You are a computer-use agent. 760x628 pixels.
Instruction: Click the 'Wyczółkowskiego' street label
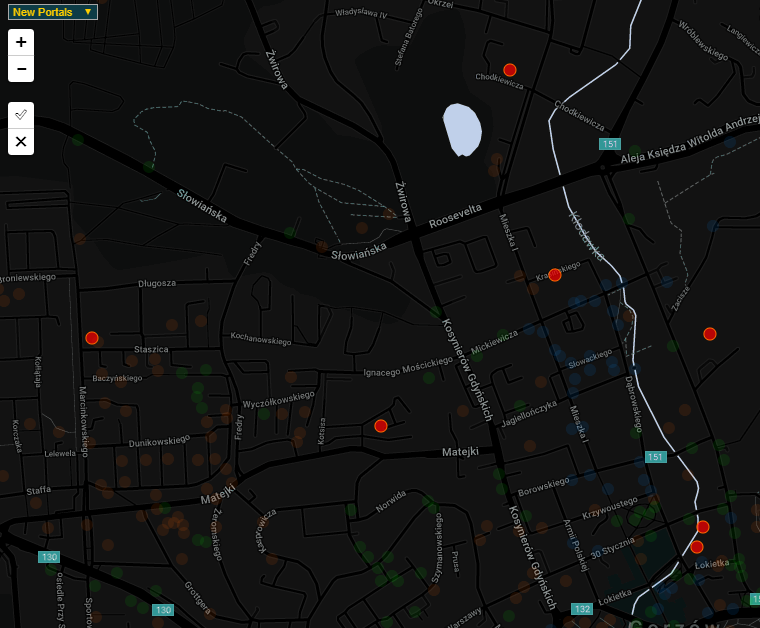(x=278, y=400)
